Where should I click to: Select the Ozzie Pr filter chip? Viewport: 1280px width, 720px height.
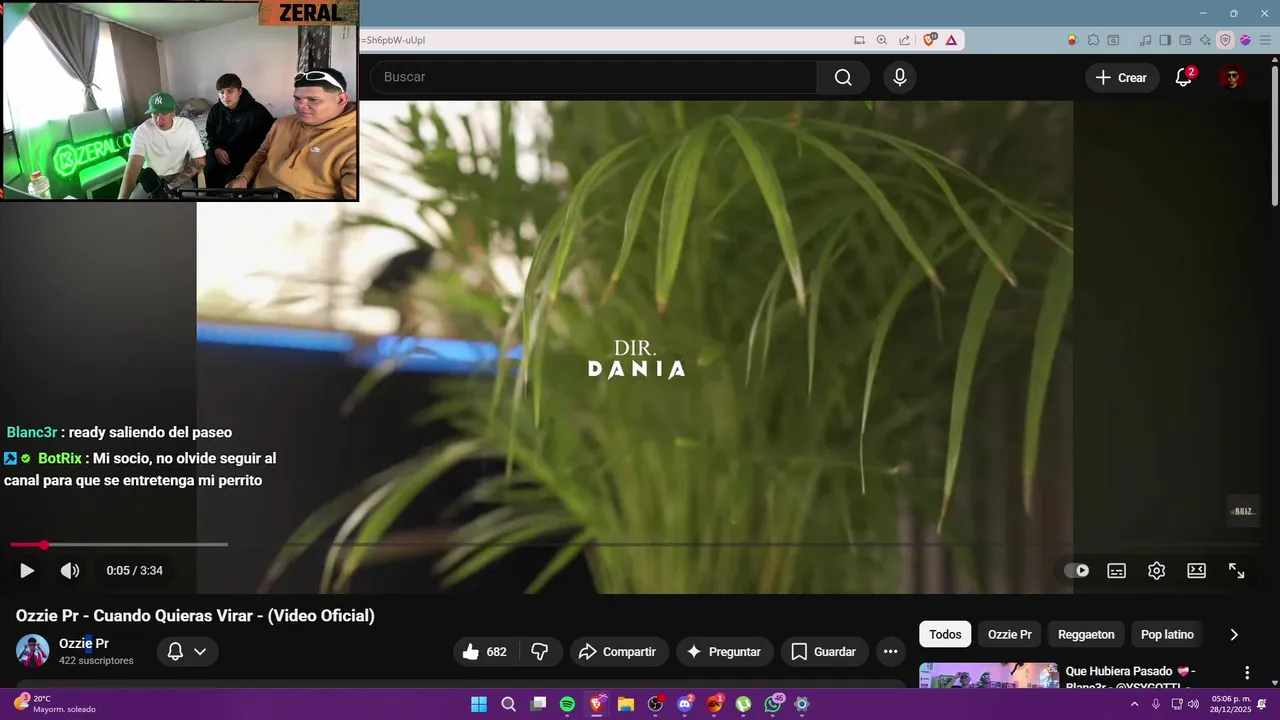[x=1010, y=634]
